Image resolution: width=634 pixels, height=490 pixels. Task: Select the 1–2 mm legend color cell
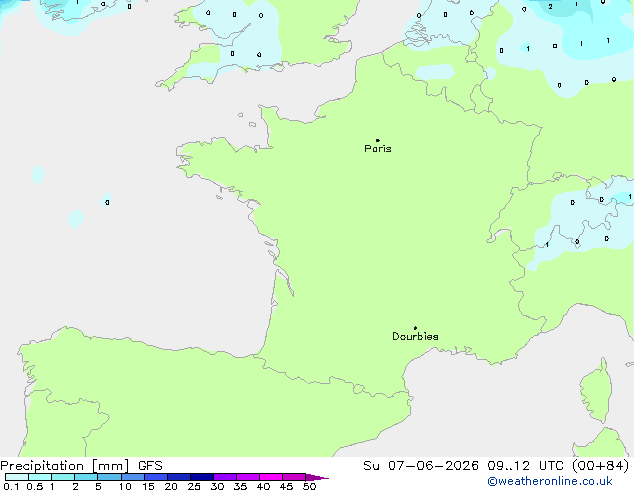[63, 477]
